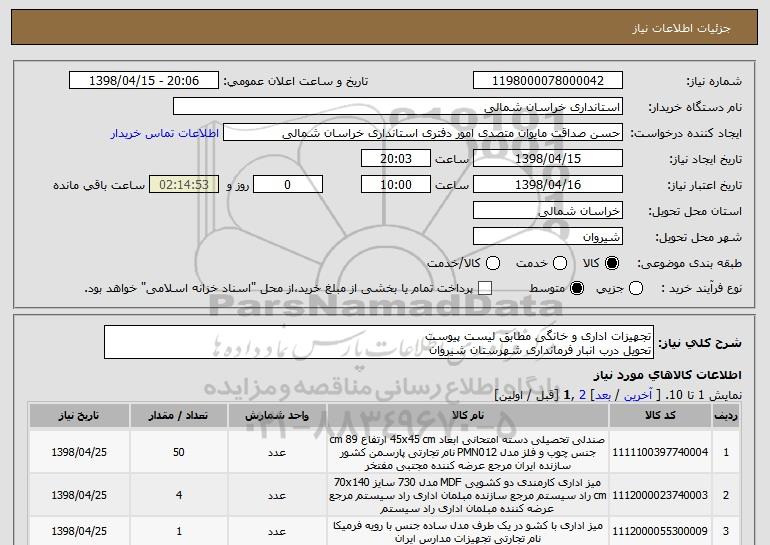
Task: Go to page 2 of items list
Action: [x=582, y=395]
